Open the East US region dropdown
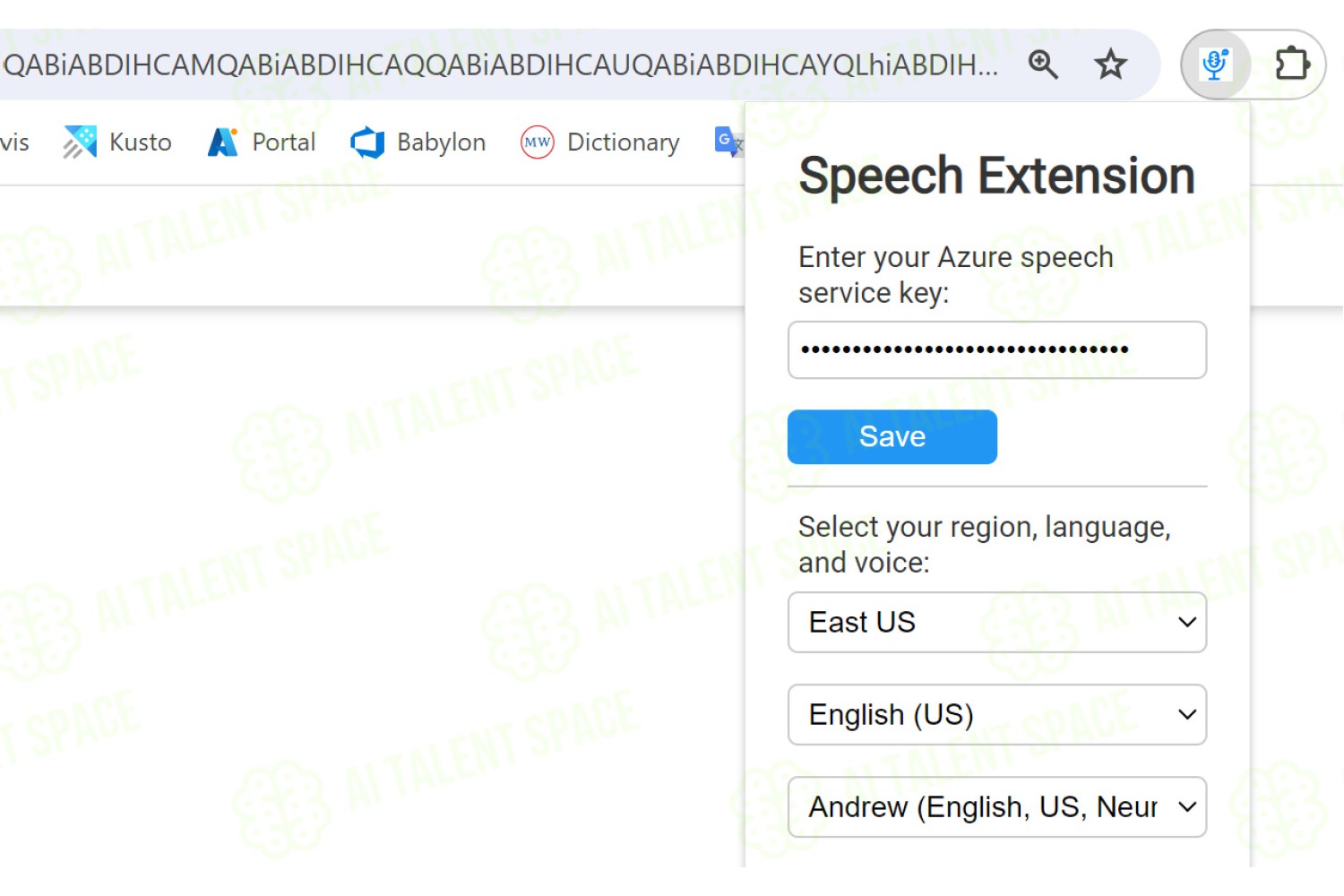Screen dimensions: 1344x896 coord(997,622)
